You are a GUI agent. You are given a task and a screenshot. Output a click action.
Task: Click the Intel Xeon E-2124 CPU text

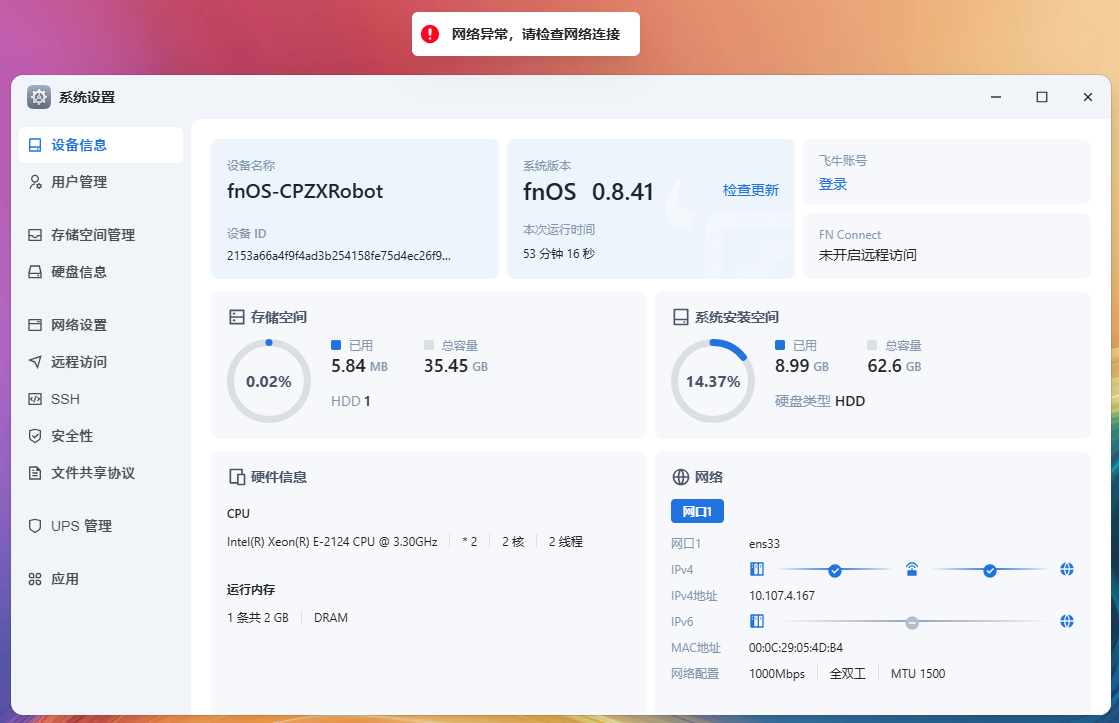(332, 542)
